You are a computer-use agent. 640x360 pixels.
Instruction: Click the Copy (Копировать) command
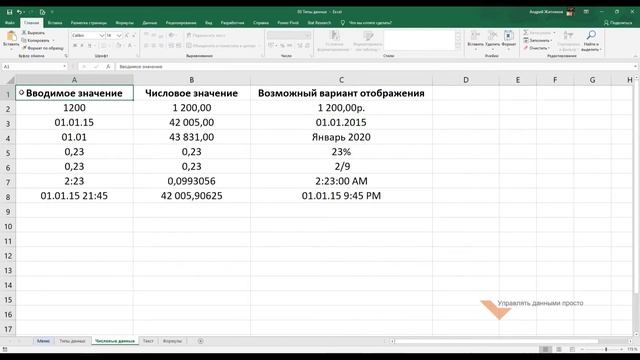(x=38, y=40)
